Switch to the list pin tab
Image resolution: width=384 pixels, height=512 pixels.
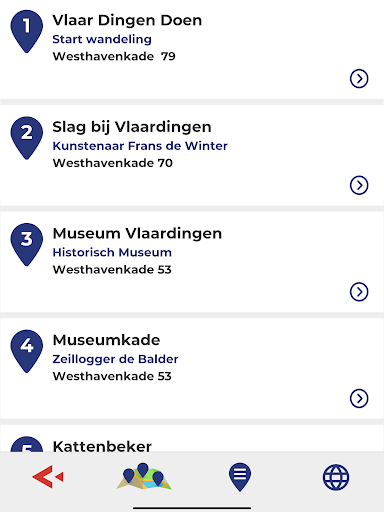240,477
